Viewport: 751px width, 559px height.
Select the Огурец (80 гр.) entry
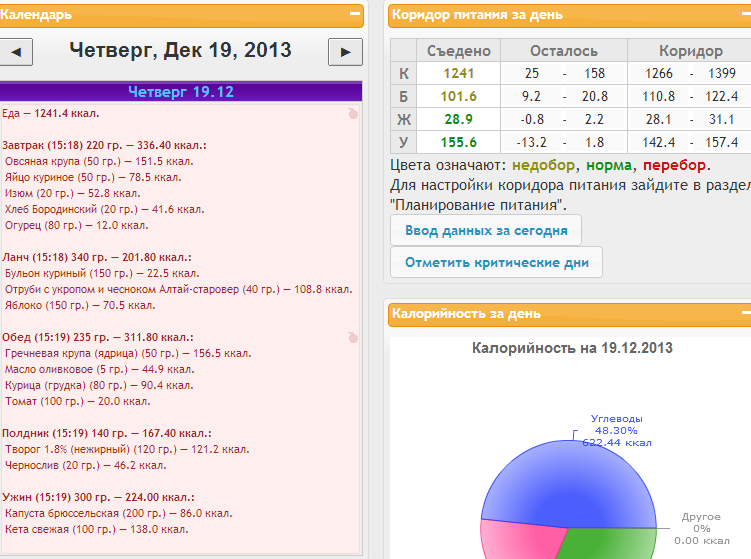pos(77,225)
